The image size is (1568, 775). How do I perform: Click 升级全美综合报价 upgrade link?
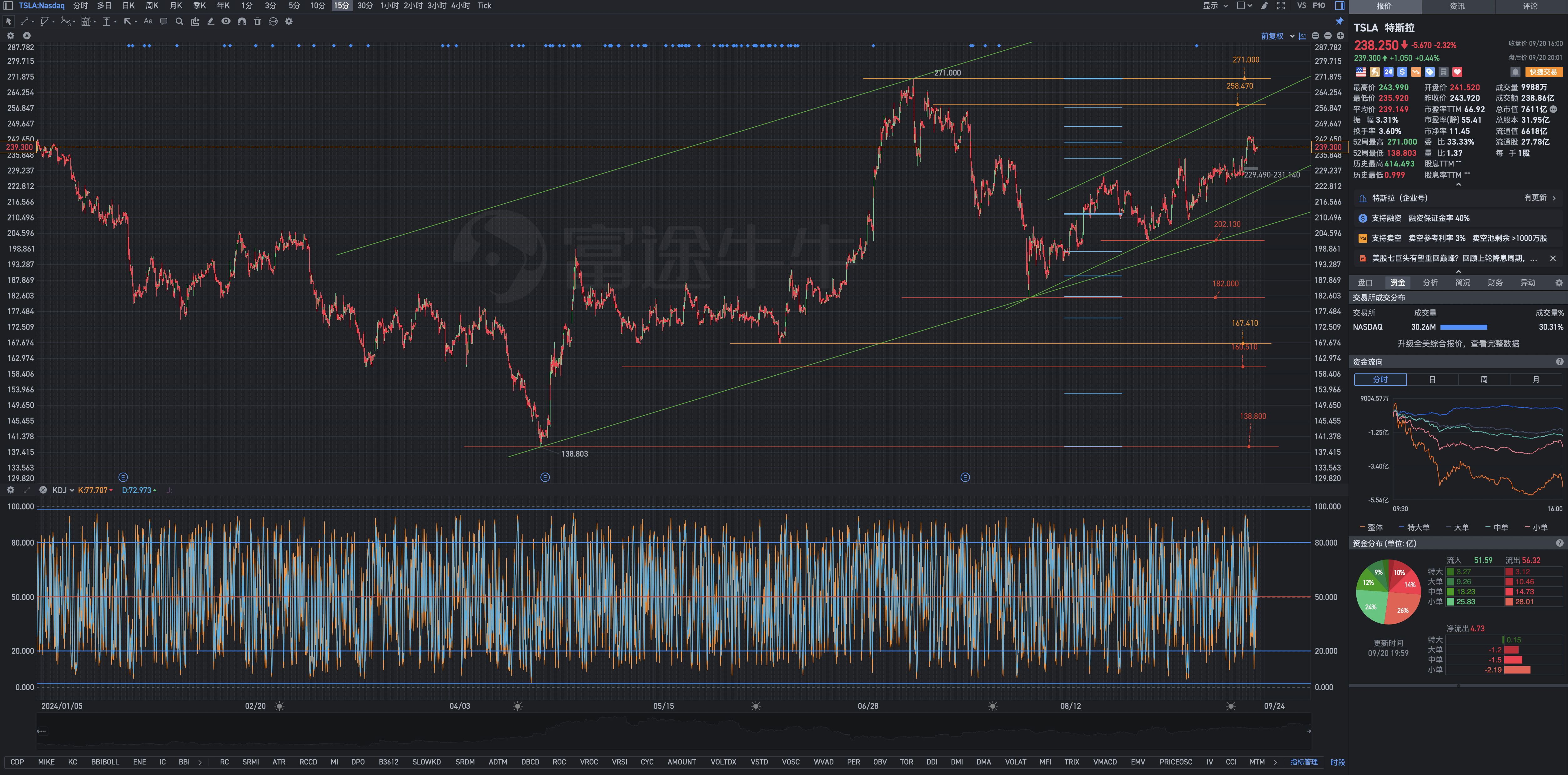coord(1458,343)
